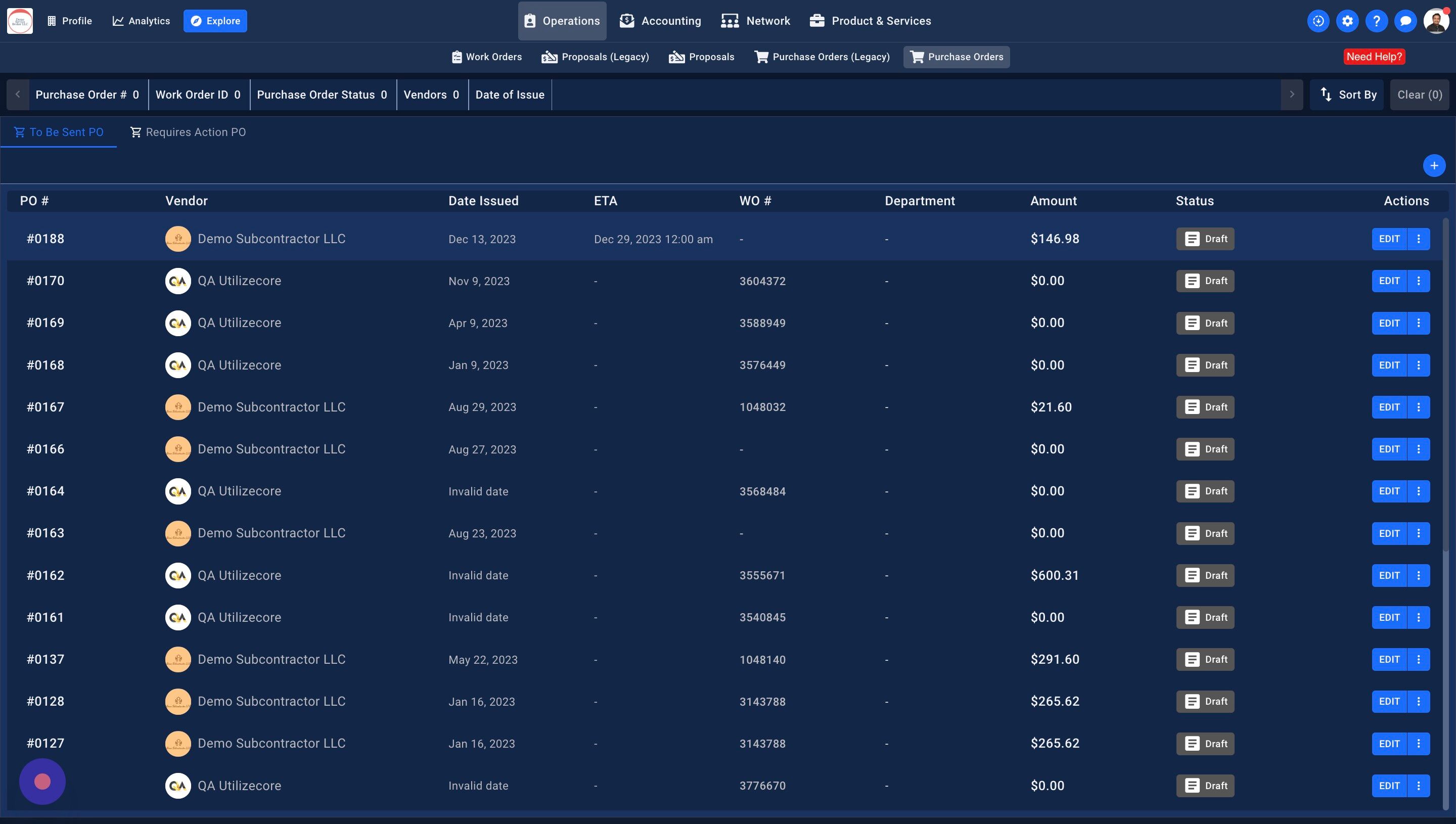Click the clock activity icon in header
Viewport: 1456px width, 824px height.
pos(1318,21)
